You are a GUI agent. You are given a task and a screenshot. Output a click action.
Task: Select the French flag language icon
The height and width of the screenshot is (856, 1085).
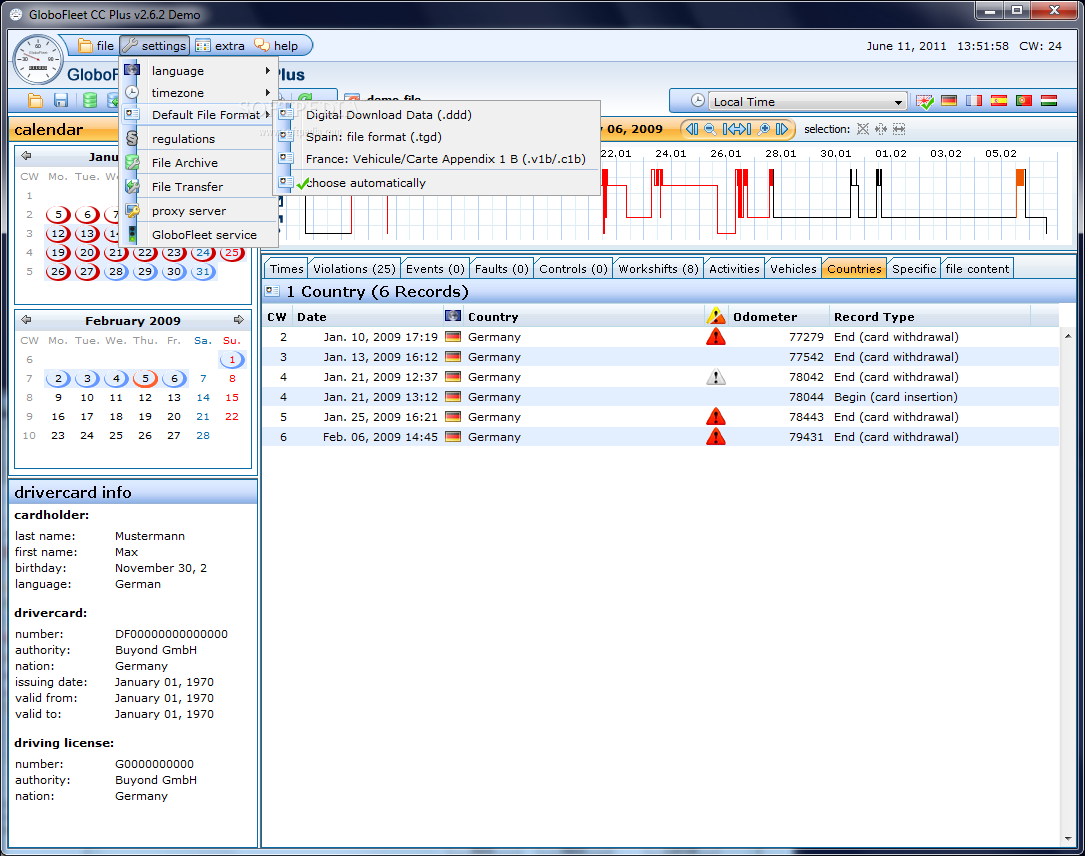(x=974, y=101)
